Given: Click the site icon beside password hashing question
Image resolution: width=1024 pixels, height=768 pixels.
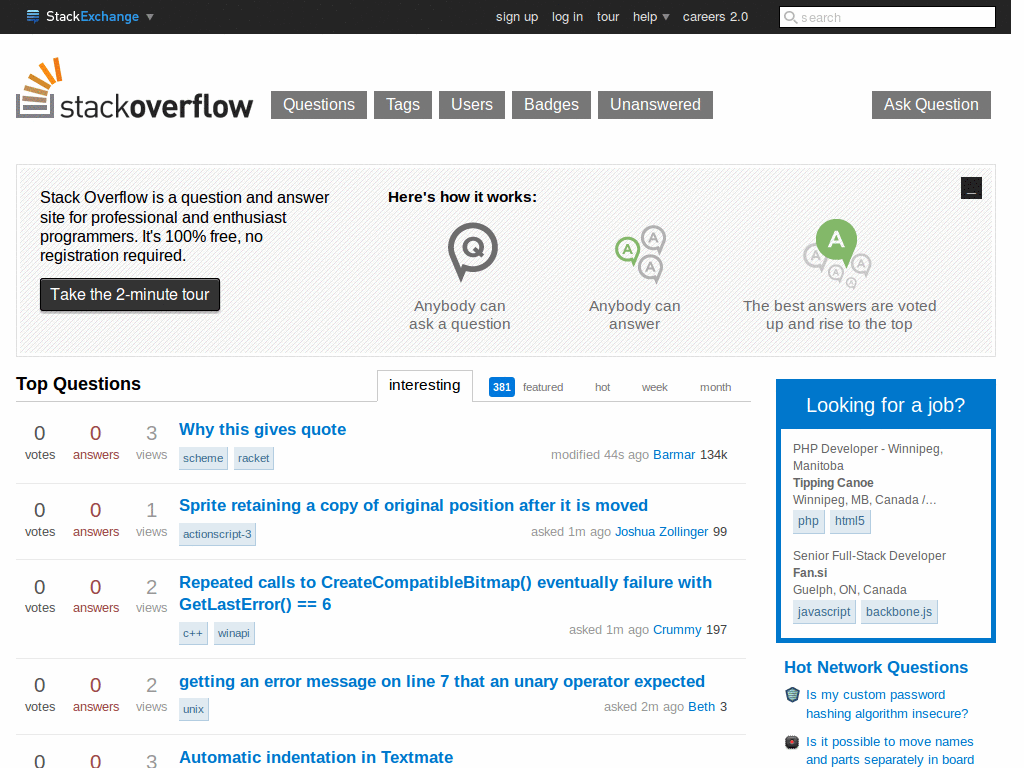Looking at the screenshot, I should pyautogui.click(x=791, y=694).
